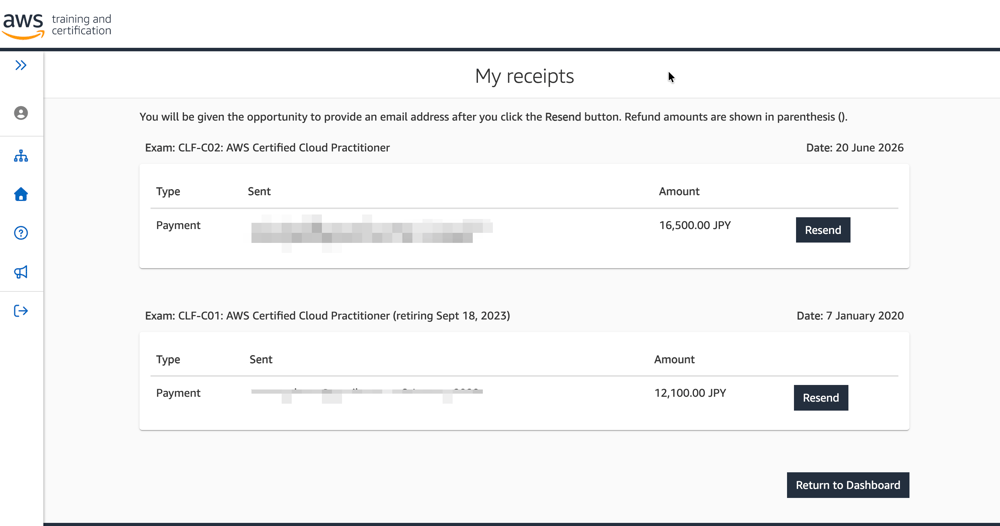Click 'Payment' in the CLF-C02 receipt
The image size is (1000, 526).
click(178, 225)
